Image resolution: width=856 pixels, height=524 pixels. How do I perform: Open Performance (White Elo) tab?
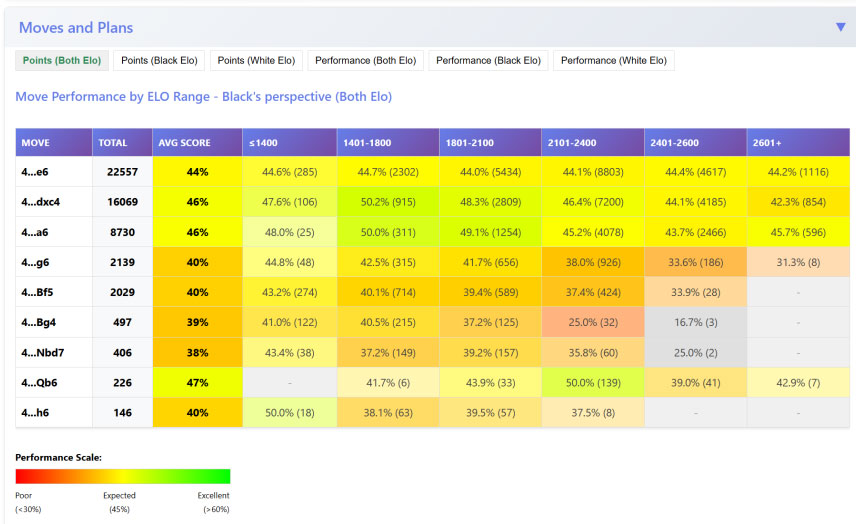(613, 61)
